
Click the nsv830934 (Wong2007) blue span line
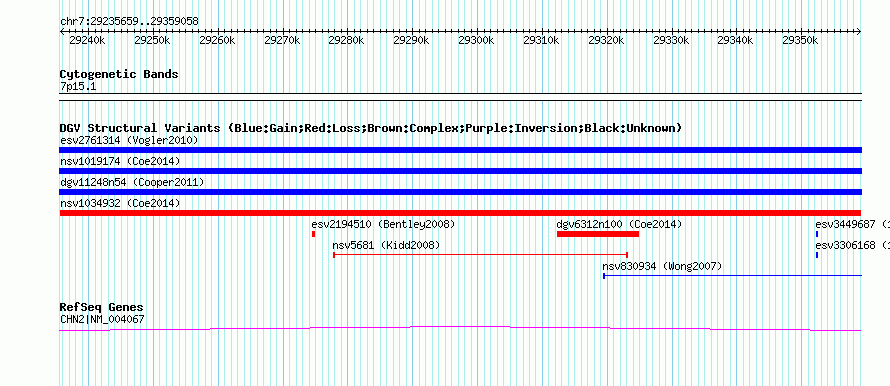(732, 276)
